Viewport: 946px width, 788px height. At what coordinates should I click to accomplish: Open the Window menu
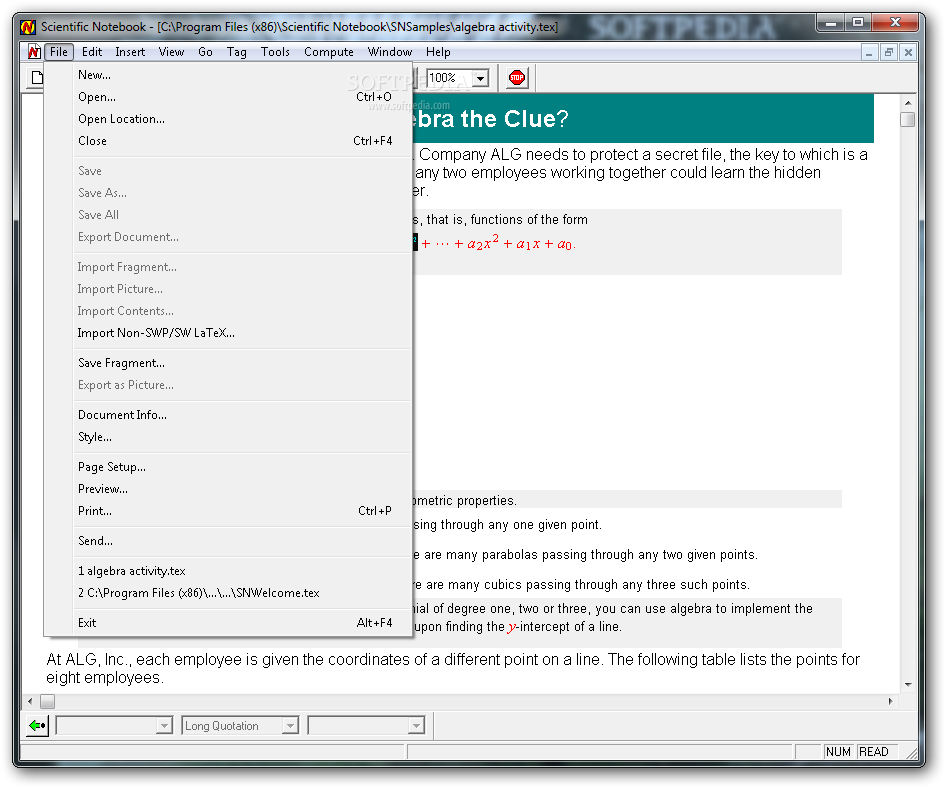tap(390, 52)
